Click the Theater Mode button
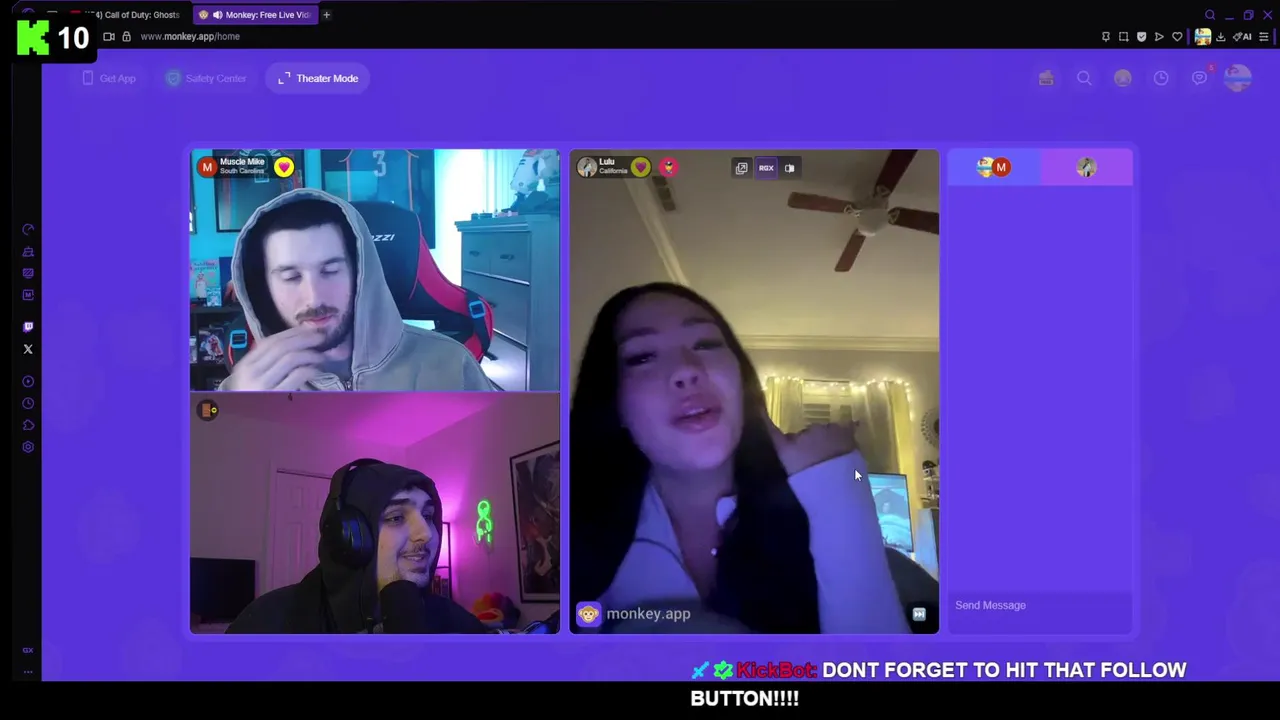The image size is (1280, 720). click(318, 78)
